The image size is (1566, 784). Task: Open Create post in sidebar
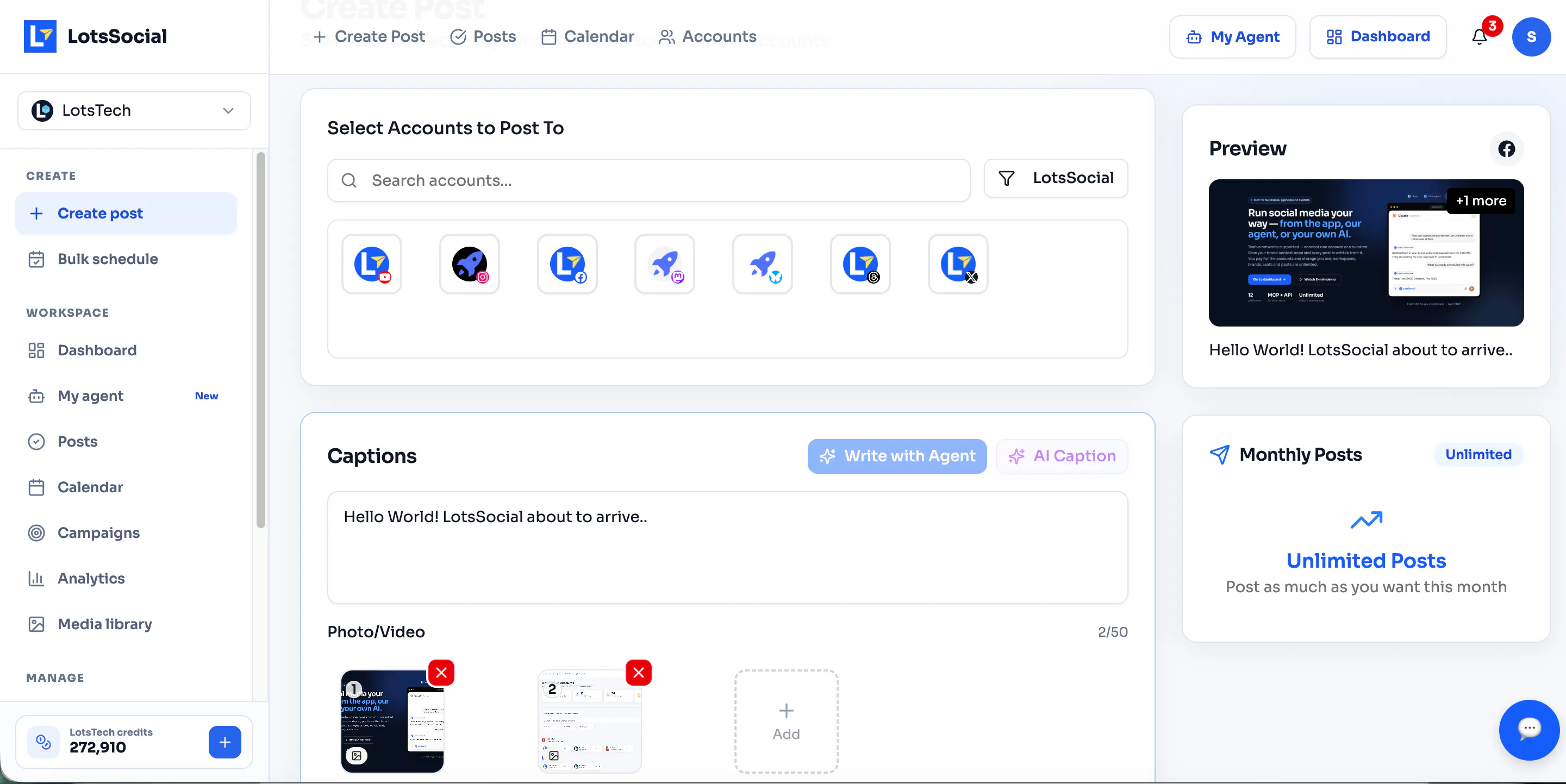pos(126,214)
